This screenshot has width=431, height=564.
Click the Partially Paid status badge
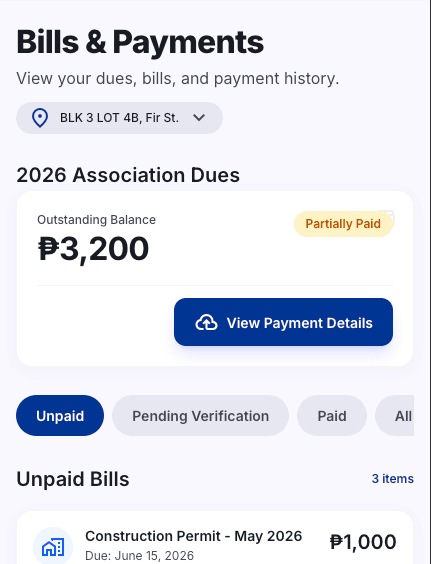(x=343, y=224)
